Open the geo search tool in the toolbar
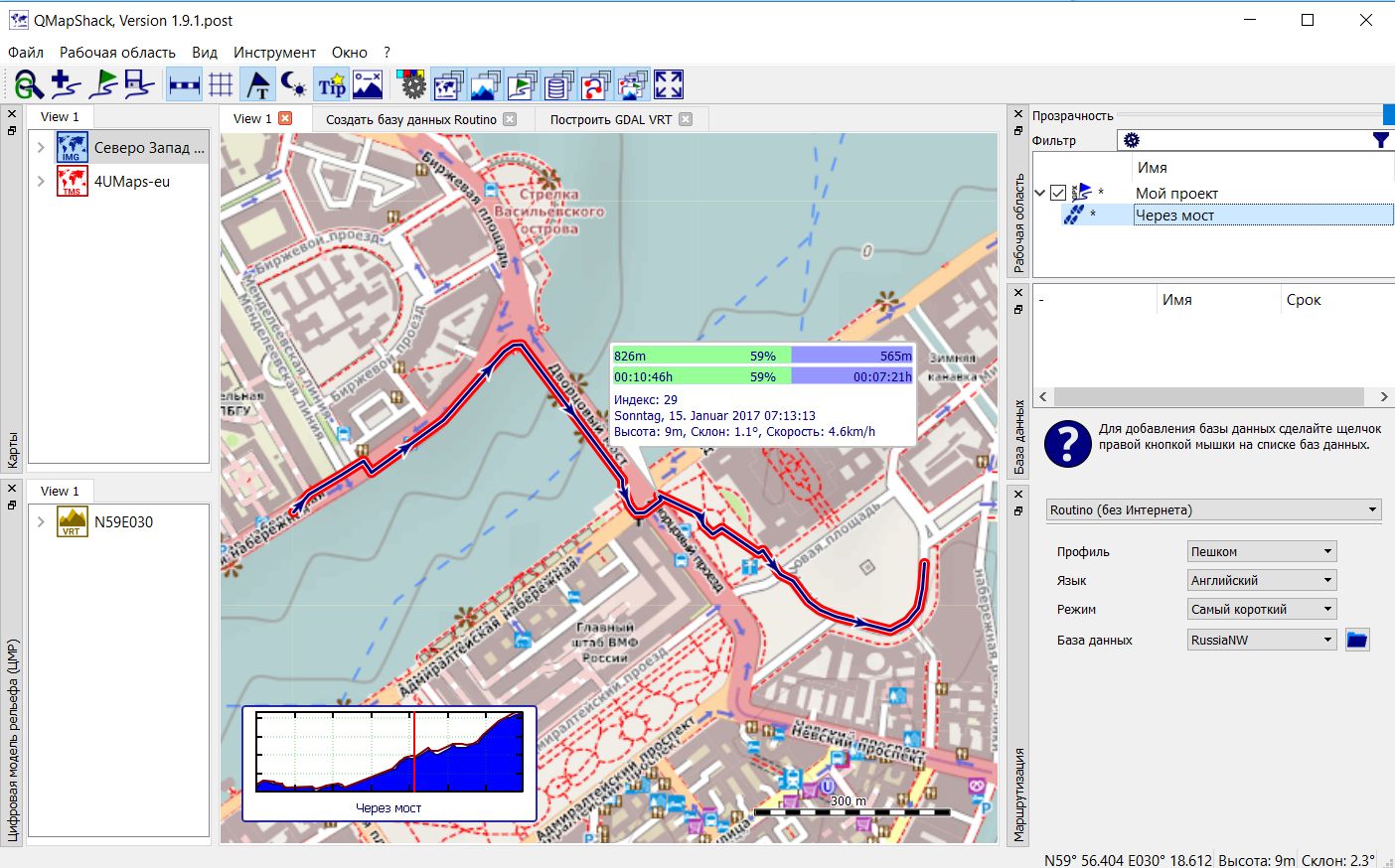 (x=29, y=85)
